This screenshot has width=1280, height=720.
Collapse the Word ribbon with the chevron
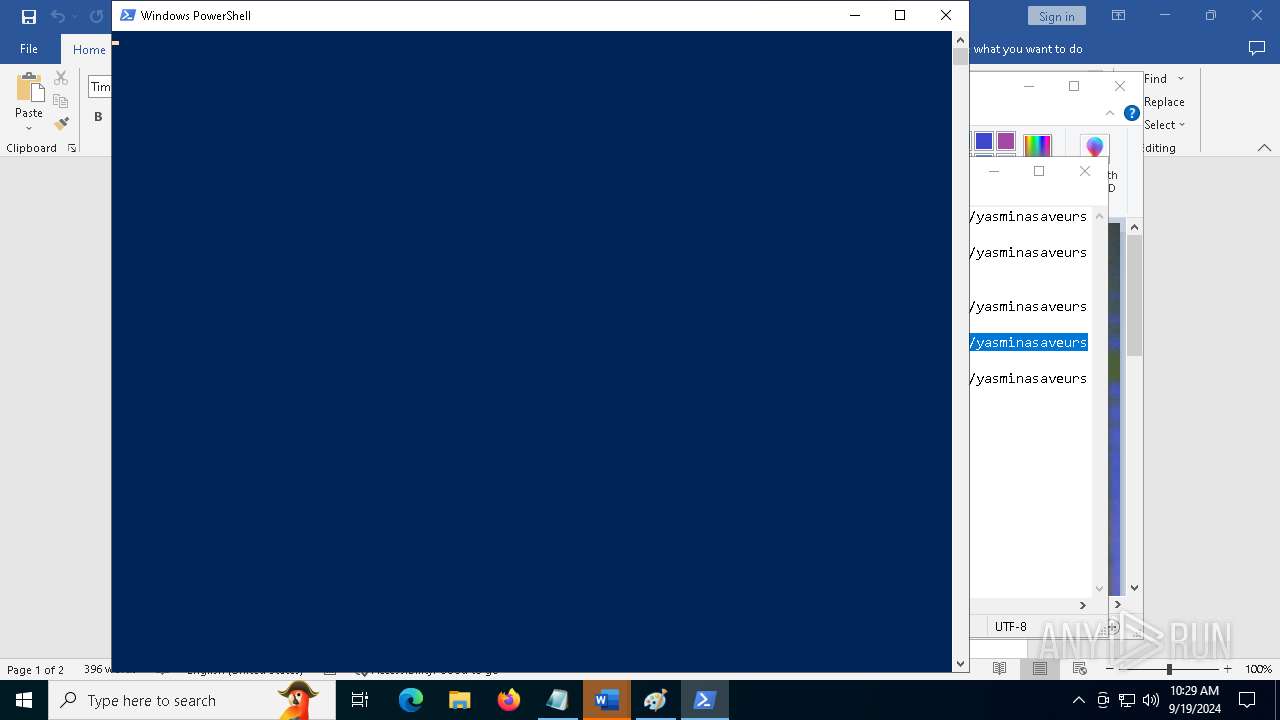click(1264, 148)
